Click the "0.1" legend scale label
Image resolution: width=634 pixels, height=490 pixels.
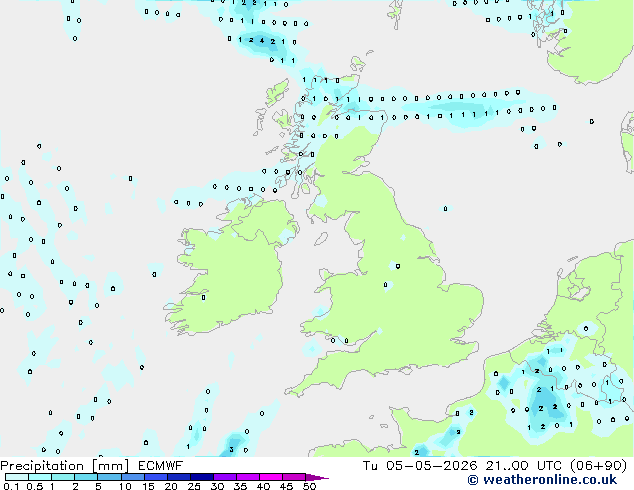tap(11, 486)
